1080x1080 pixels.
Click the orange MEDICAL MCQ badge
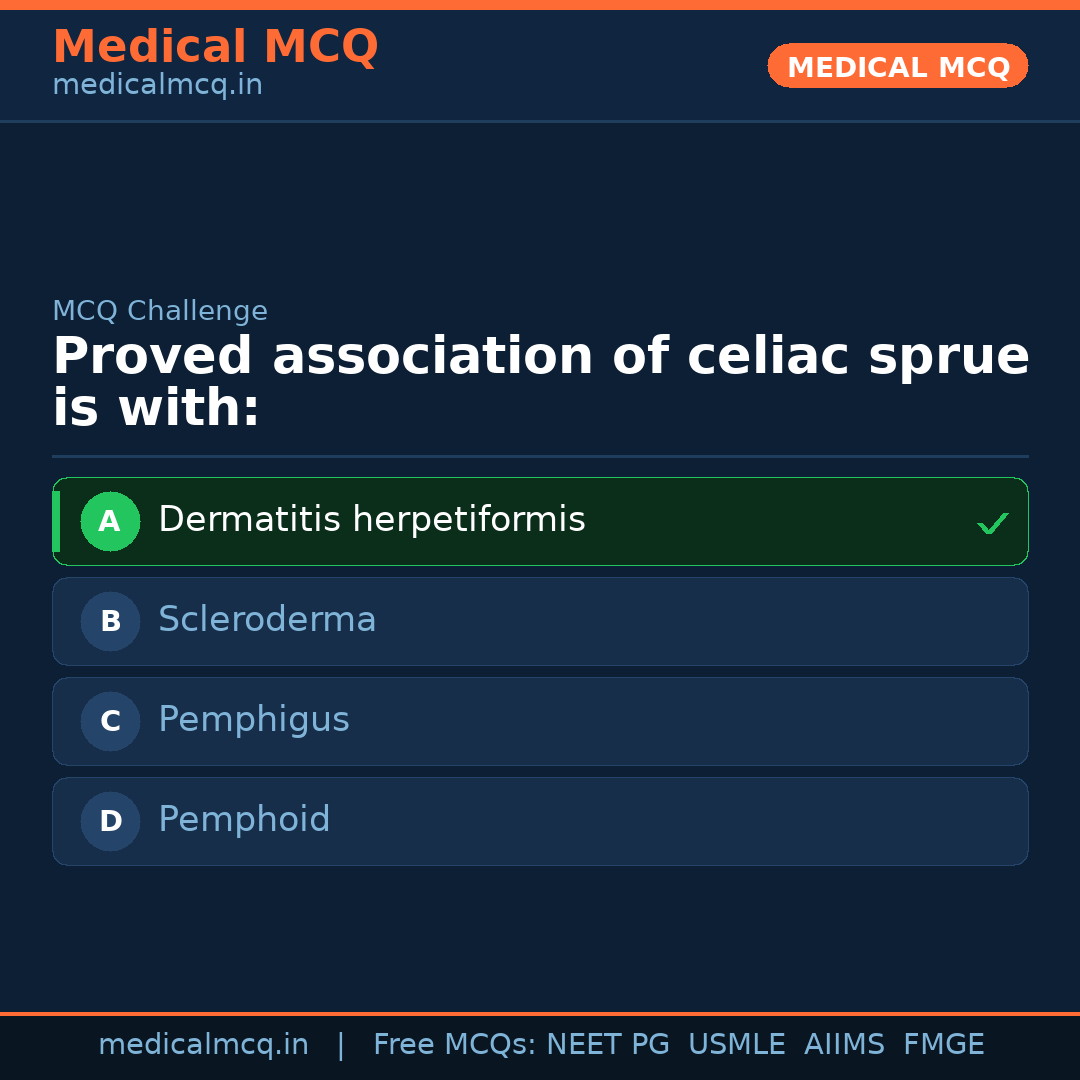[x=897, y=66]
